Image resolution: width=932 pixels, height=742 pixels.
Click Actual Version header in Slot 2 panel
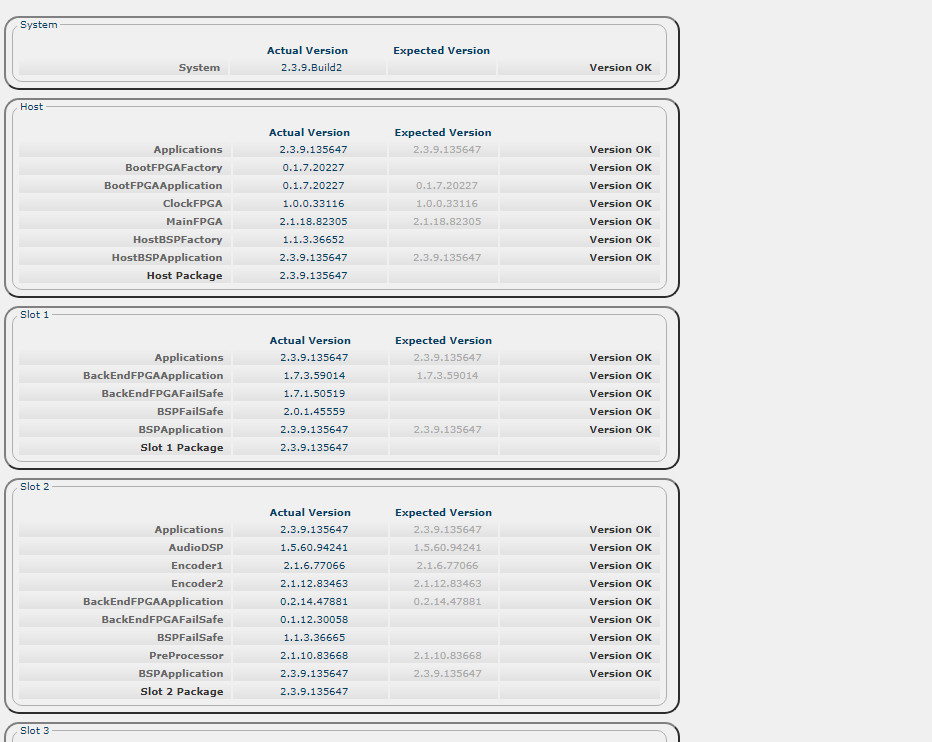point(310,513)
